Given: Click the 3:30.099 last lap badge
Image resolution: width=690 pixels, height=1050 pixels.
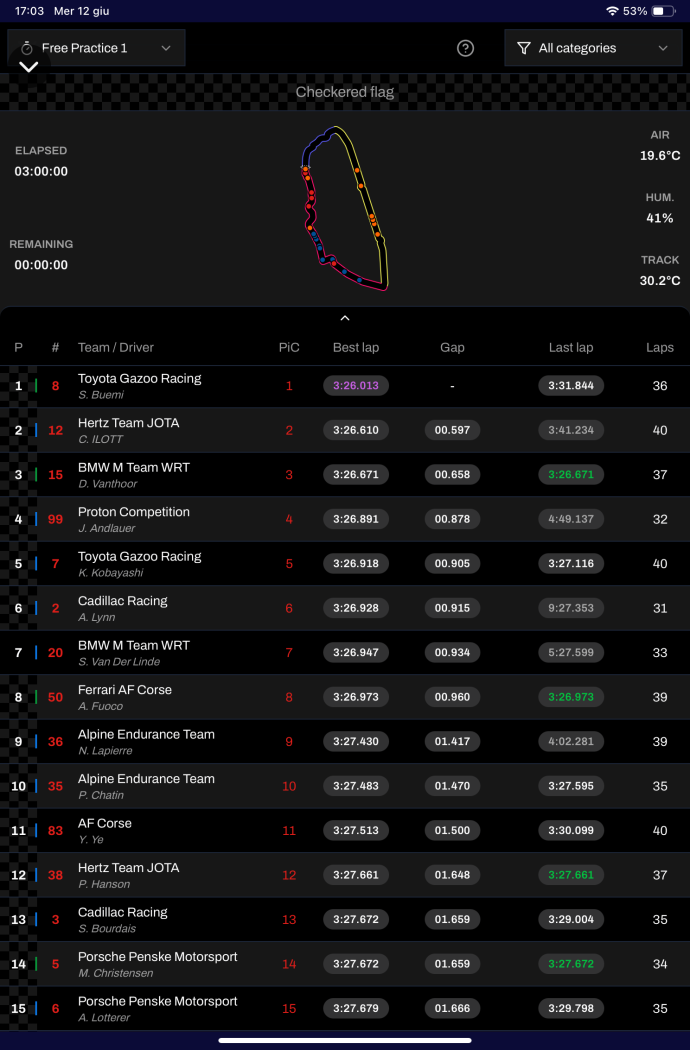Looking at the screenshot, I should (571, 830).
